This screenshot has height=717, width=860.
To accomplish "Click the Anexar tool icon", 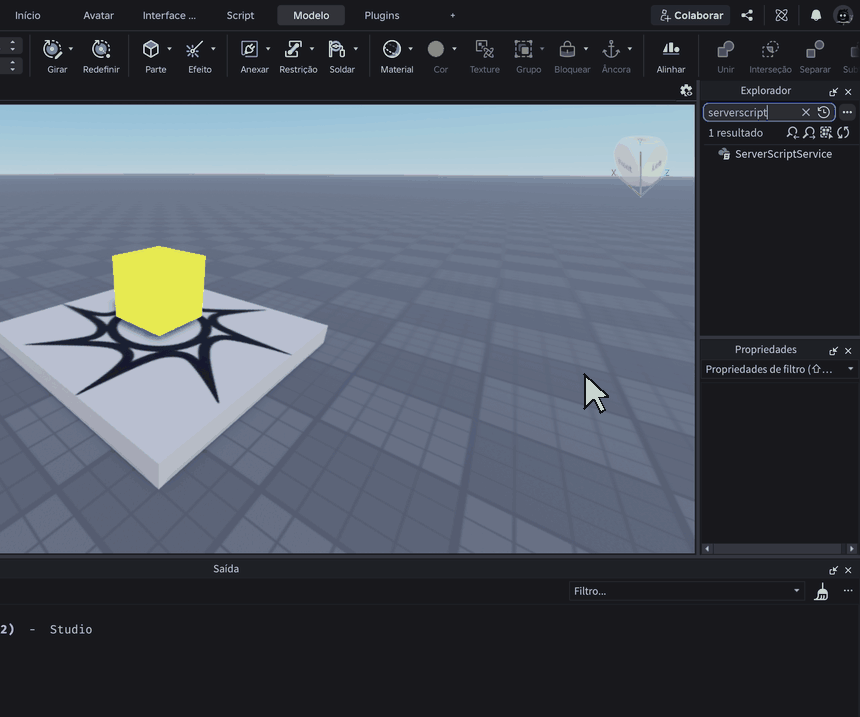I will click(x=250, y=49).
